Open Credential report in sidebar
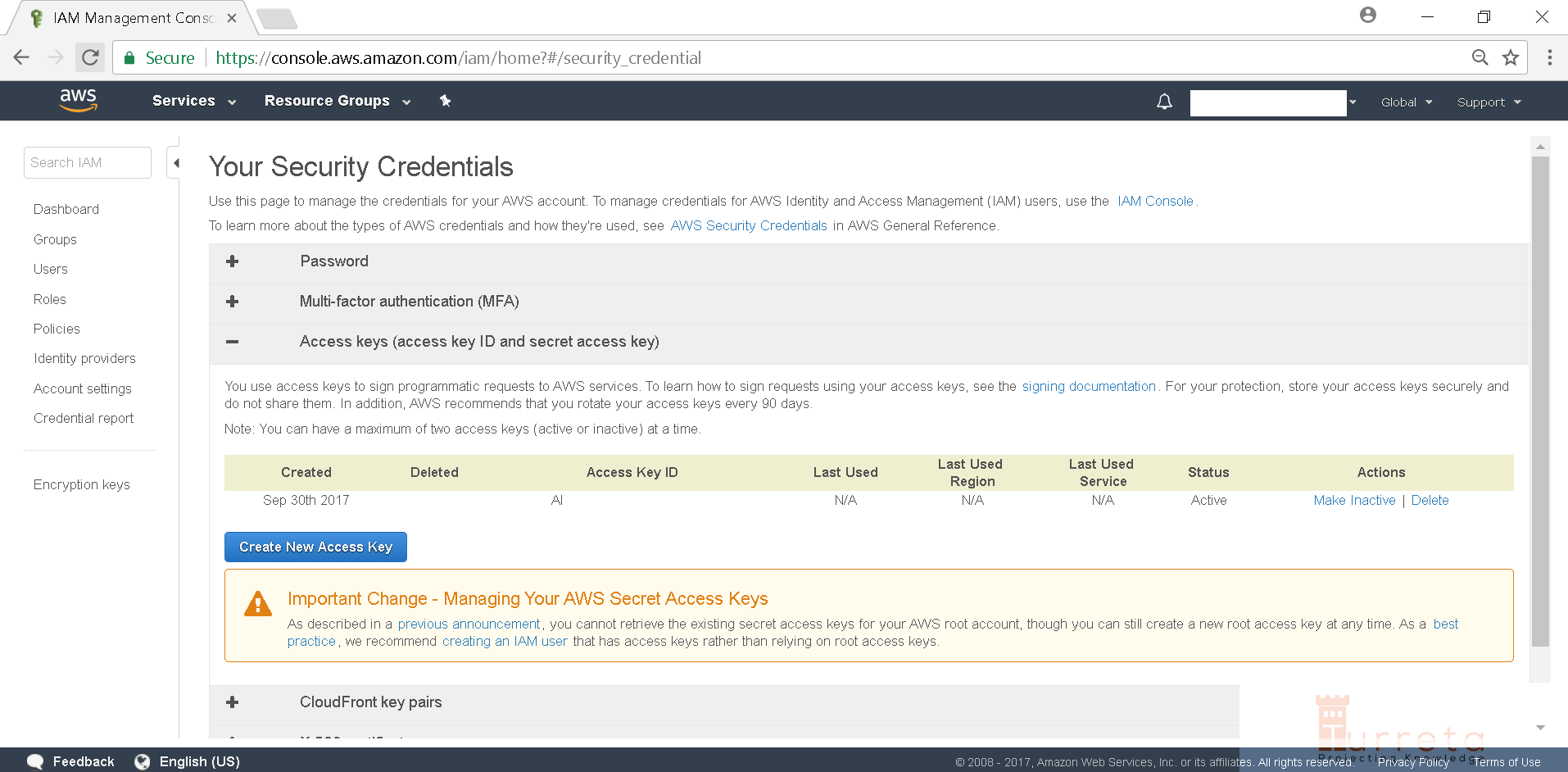 pyautogui.click(x=84, y=418)
